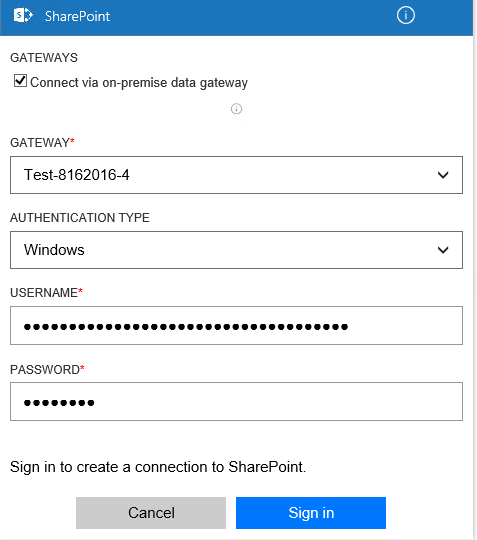The height and width of the screenshot is (540, 477).
Task: Click the SharePoint title text in header
Action: [77, 16]
